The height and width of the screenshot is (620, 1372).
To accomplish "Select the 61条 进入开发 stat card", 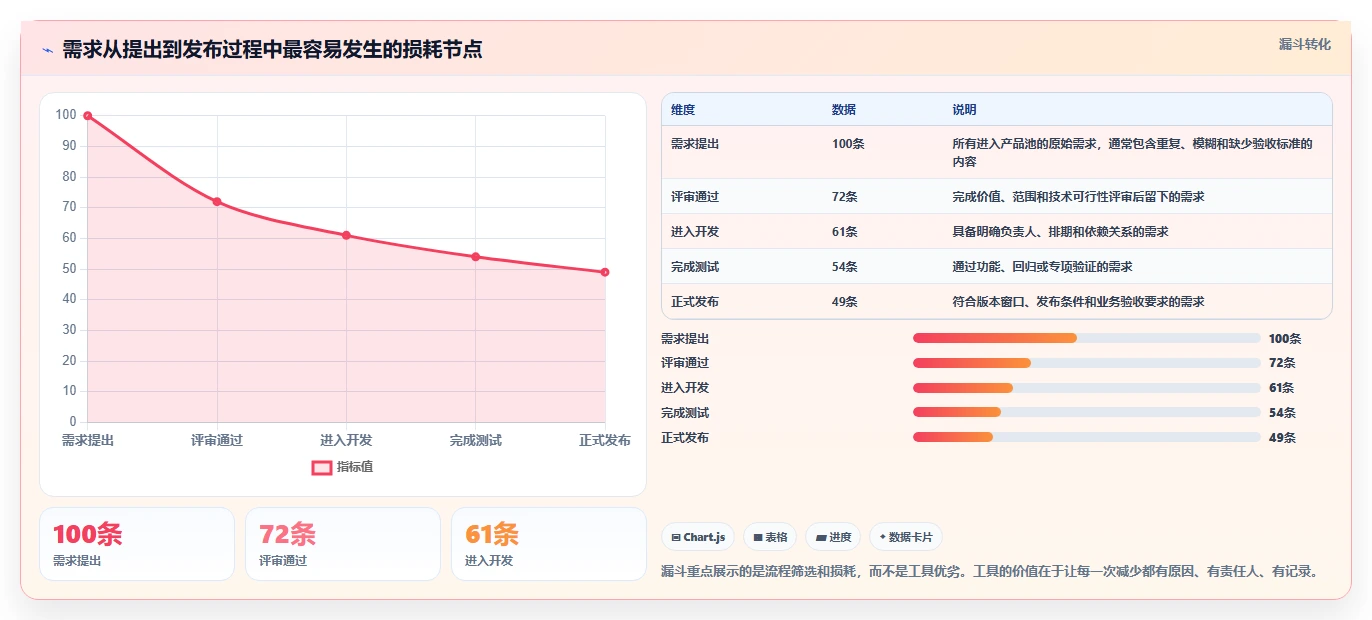I will (x=549, y=544).
